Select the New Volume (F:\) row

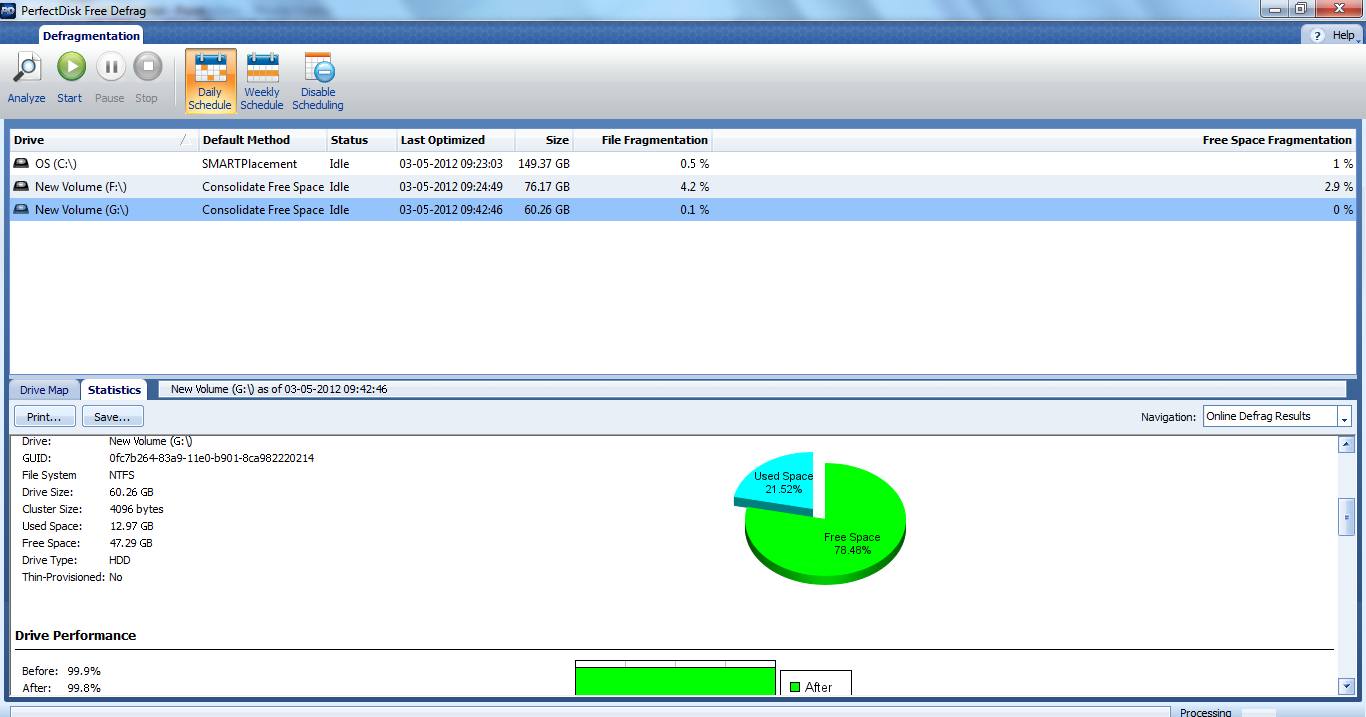683,186
